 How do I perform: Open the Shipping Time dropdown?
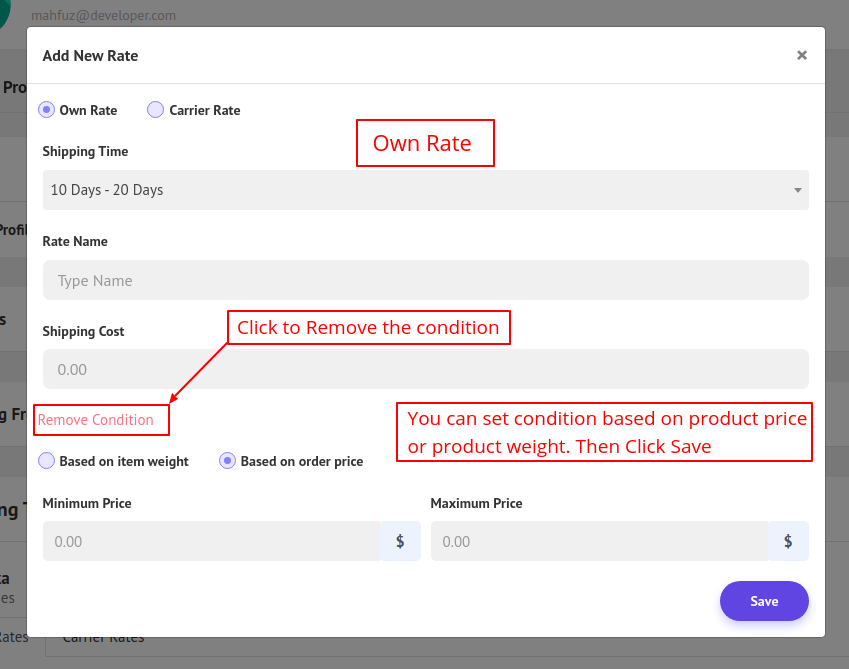coord(425,190)
